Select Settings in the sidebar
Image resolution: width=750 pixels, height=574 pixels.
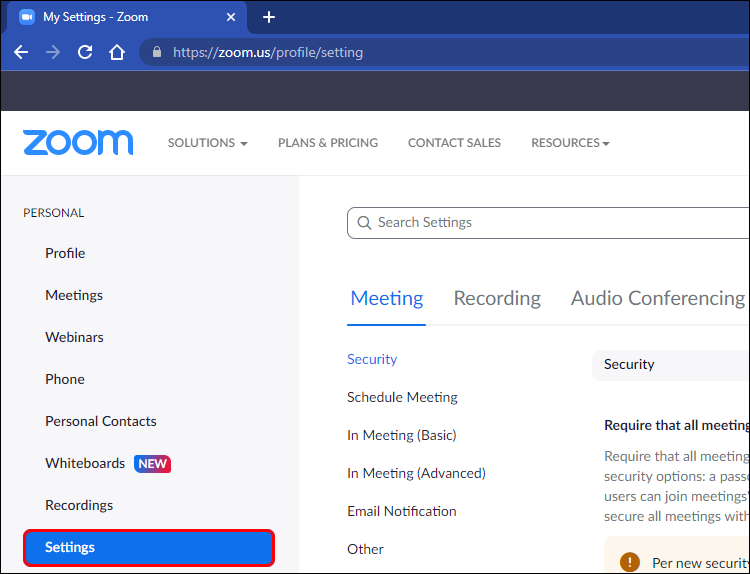[148, 547]
